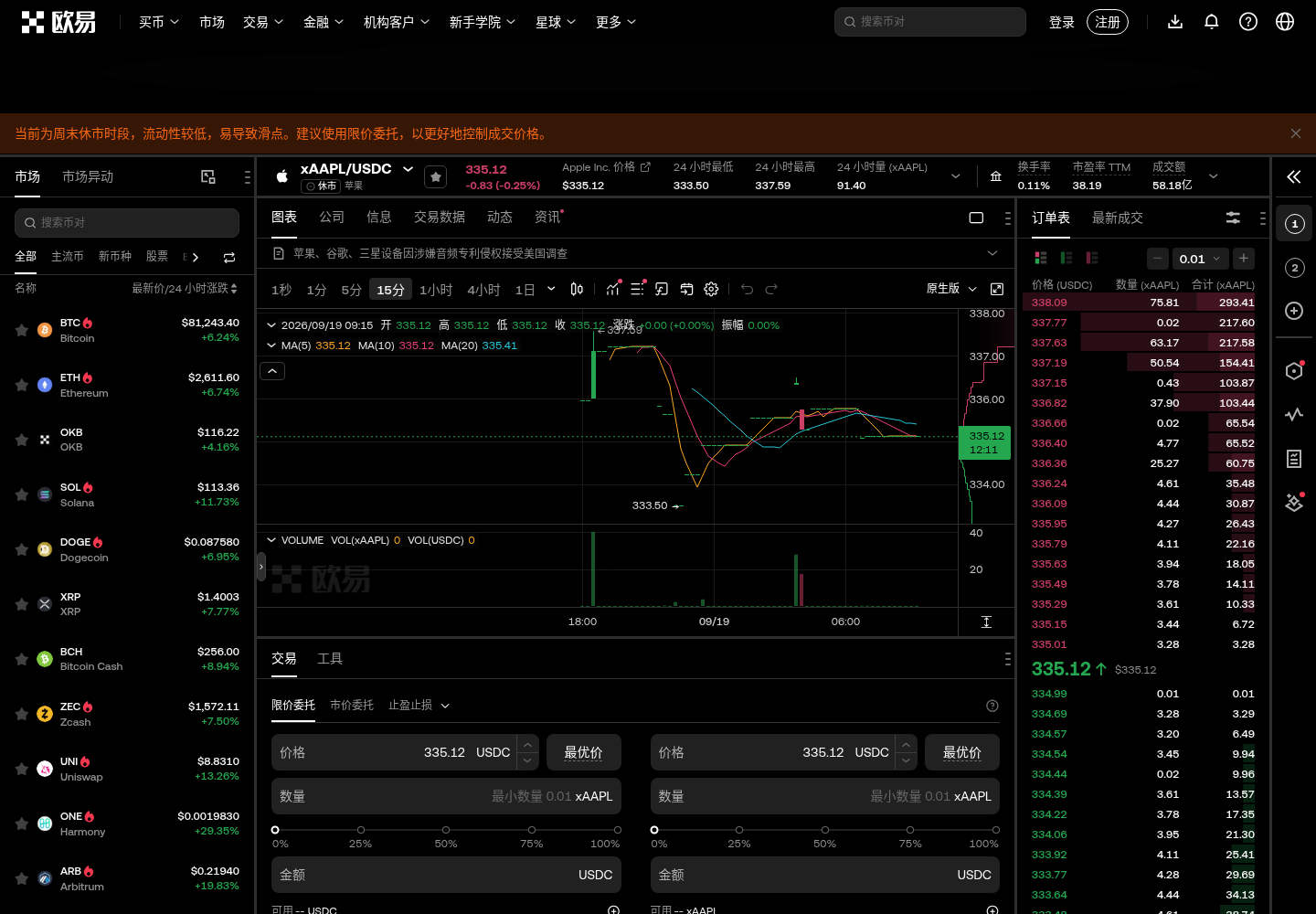
Task: Expand chart to fullscreen icon
Action: pos(997,289)
